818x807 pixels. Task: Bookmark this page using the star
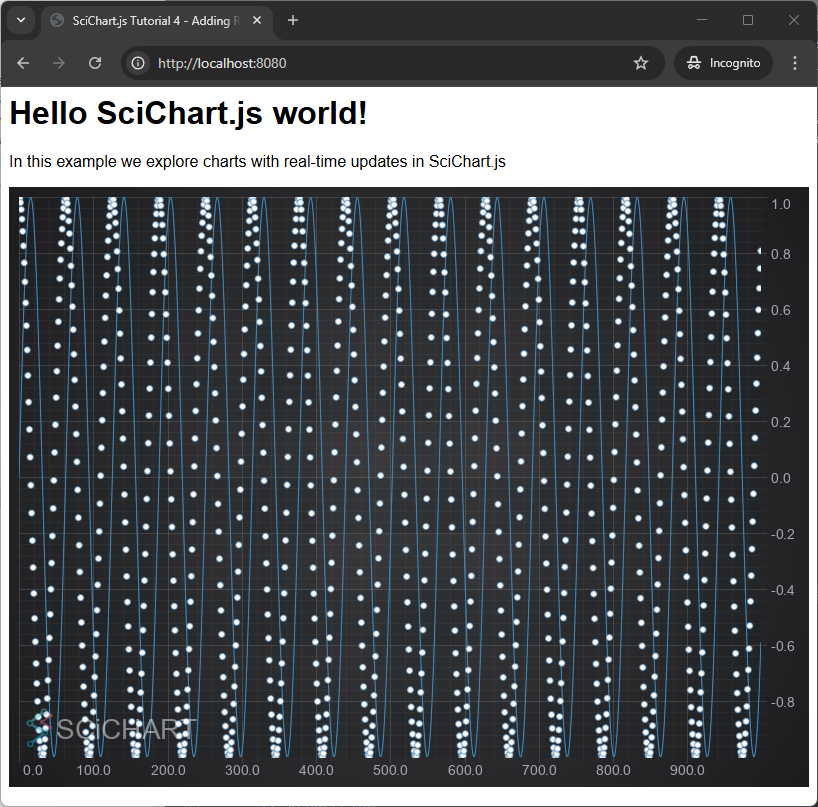[641, 63]
